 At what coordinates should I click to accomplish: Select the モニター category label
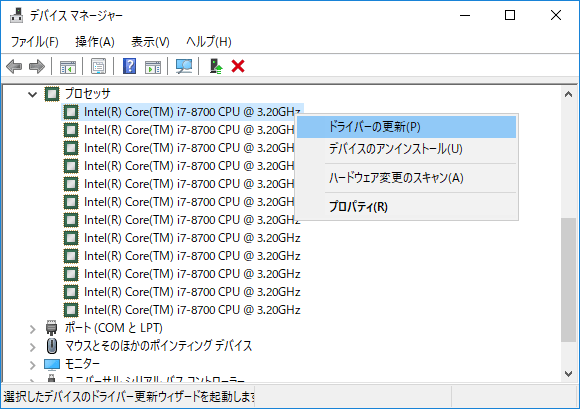[x=82, y=364]
